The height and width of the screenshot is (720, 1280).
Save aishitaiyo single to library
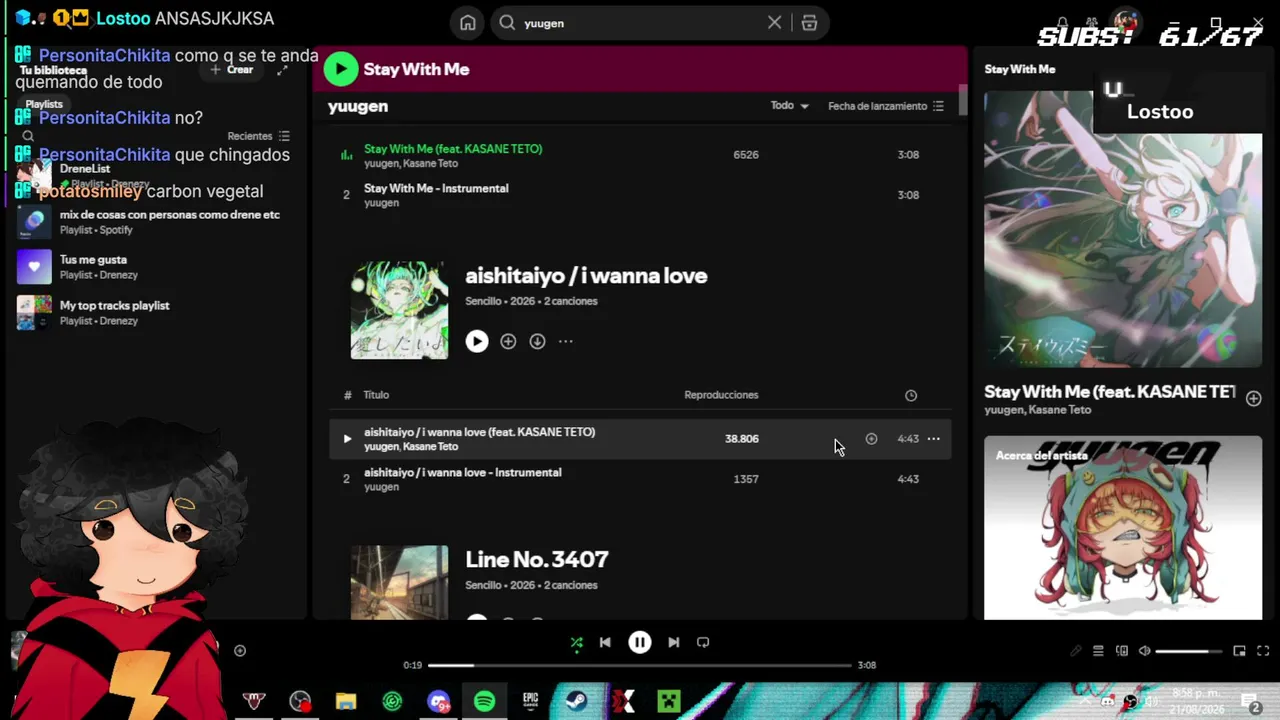point(508,341)
